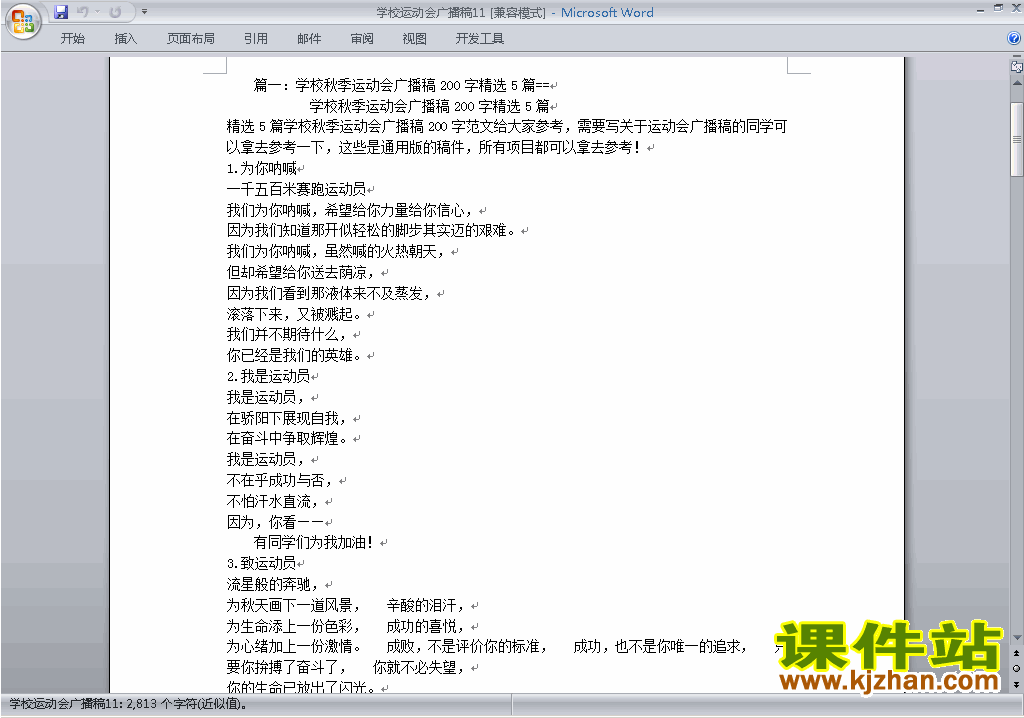Click the heading line '篇一:学校秋季运动会广播稿 200 字精选 5 篇=='

(402, 85)
